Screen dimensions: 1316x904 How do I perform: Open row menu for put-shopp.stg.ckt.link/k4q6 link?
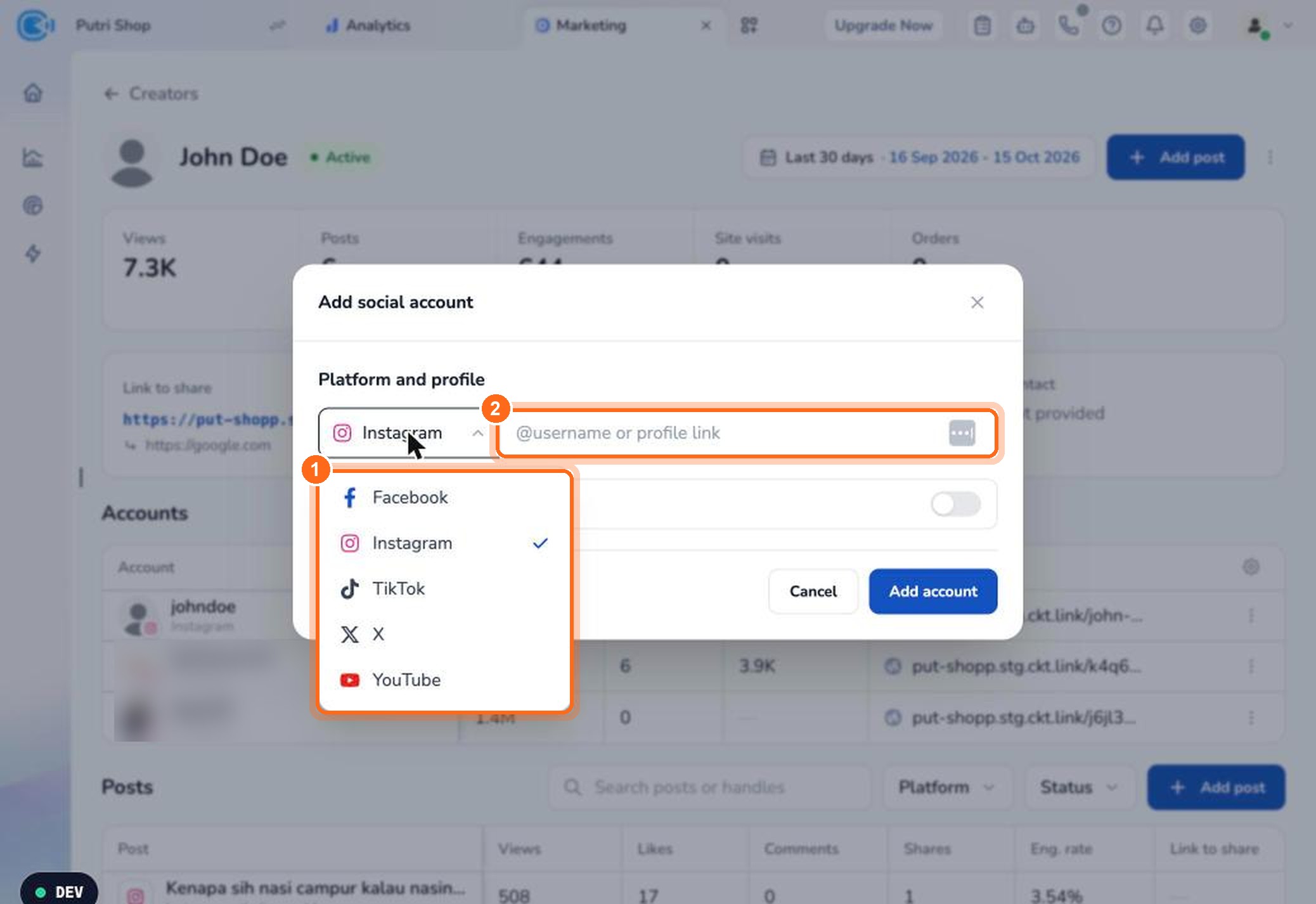pyautogui.click(x=1251, y=666)
